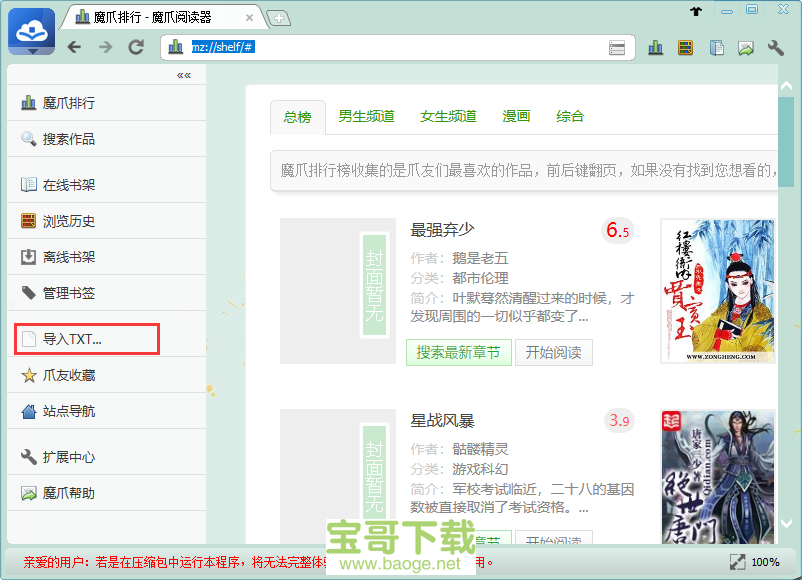Switch to the 漫画 tab

tap(516, 116)
